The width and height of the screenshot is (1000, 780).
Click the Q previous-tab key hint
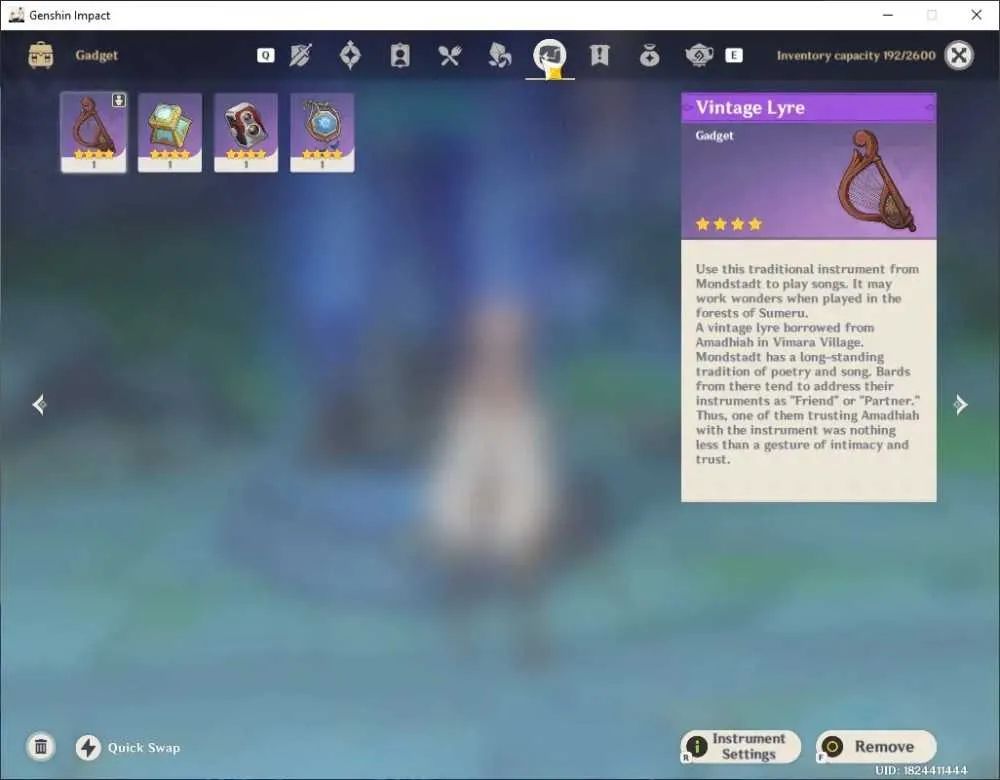pos(266,55)
